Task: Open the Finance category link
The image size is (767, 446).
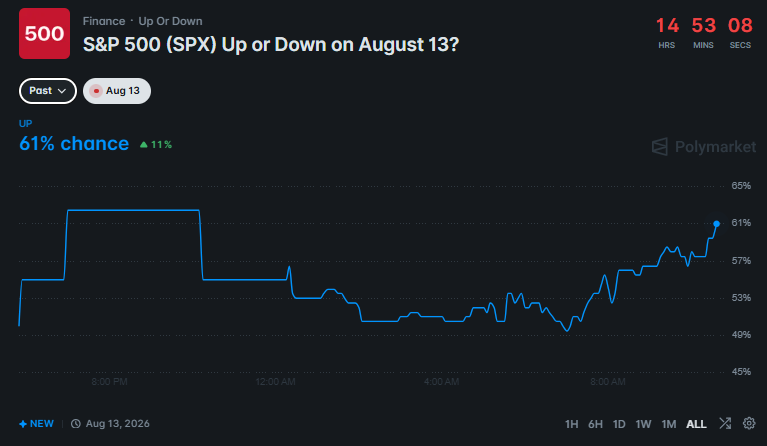Action: pyautogui.click(x=104, y=21)
